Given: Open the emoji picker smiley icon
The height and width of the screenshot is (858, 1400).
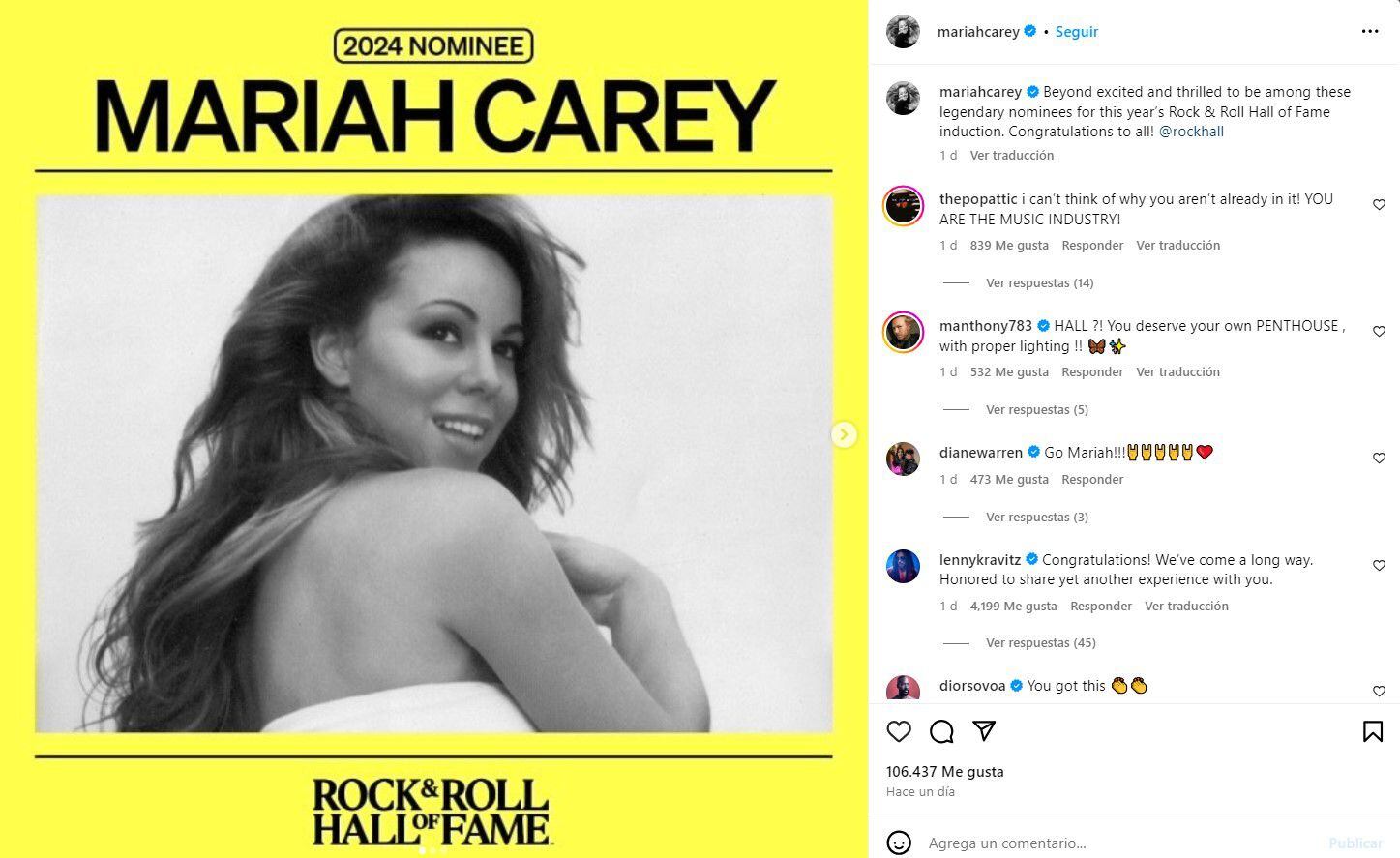Looking at the screenshot, I should click(899, 843).
